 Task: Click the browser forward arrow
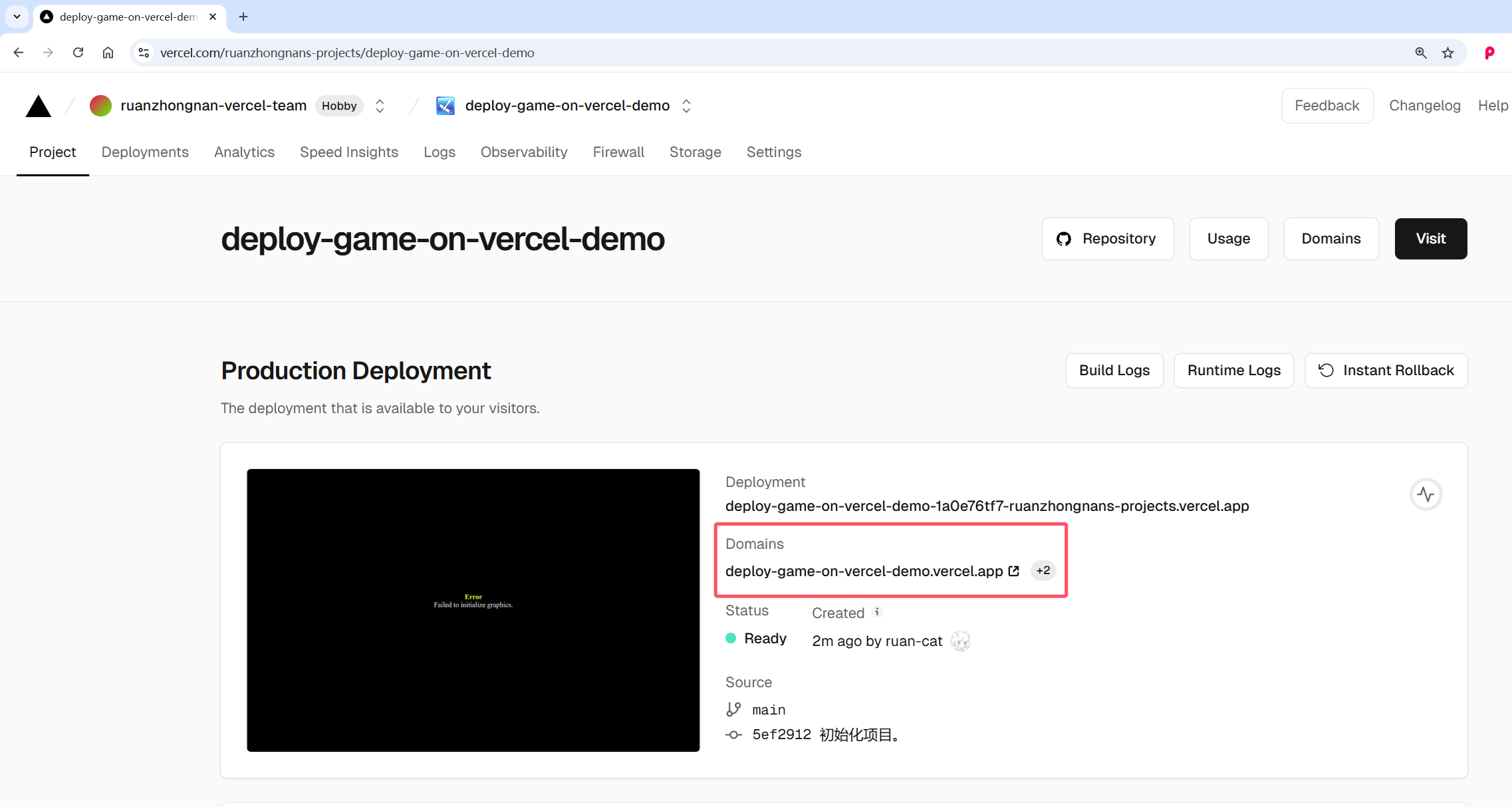tap(48, 53)
